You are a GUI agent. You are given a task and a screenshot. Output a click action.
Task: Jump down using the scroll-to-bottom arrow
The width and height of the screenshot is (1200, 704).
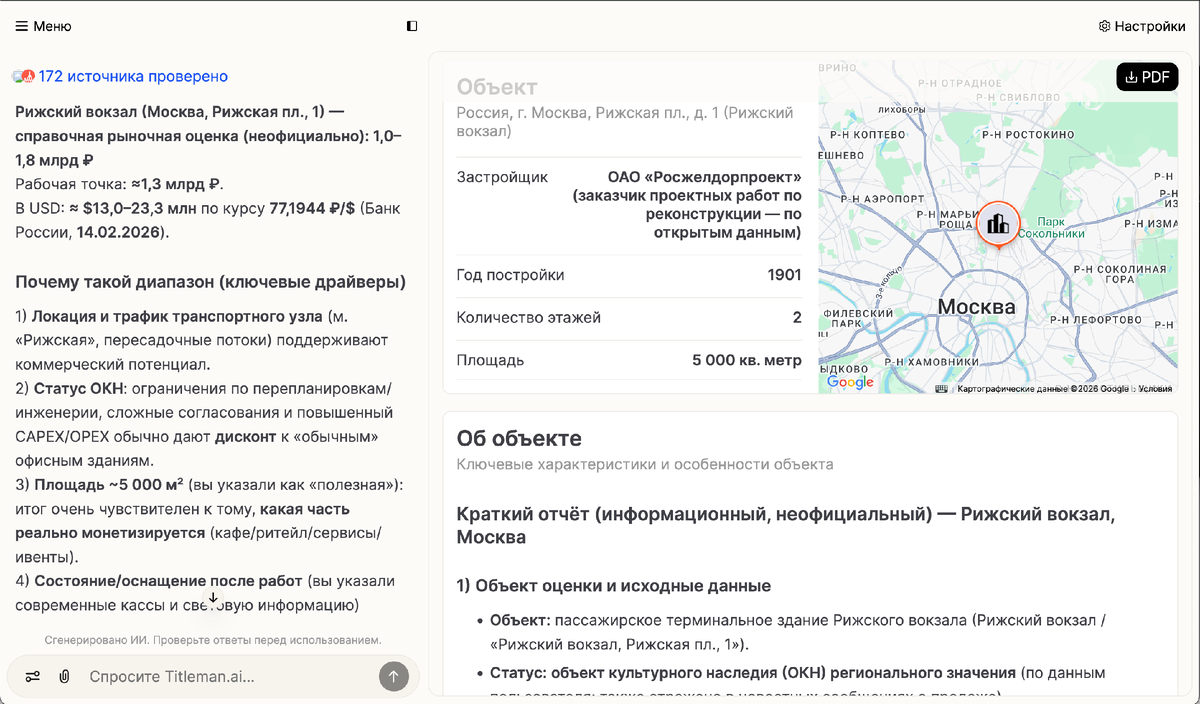click(x=213, y=597)
